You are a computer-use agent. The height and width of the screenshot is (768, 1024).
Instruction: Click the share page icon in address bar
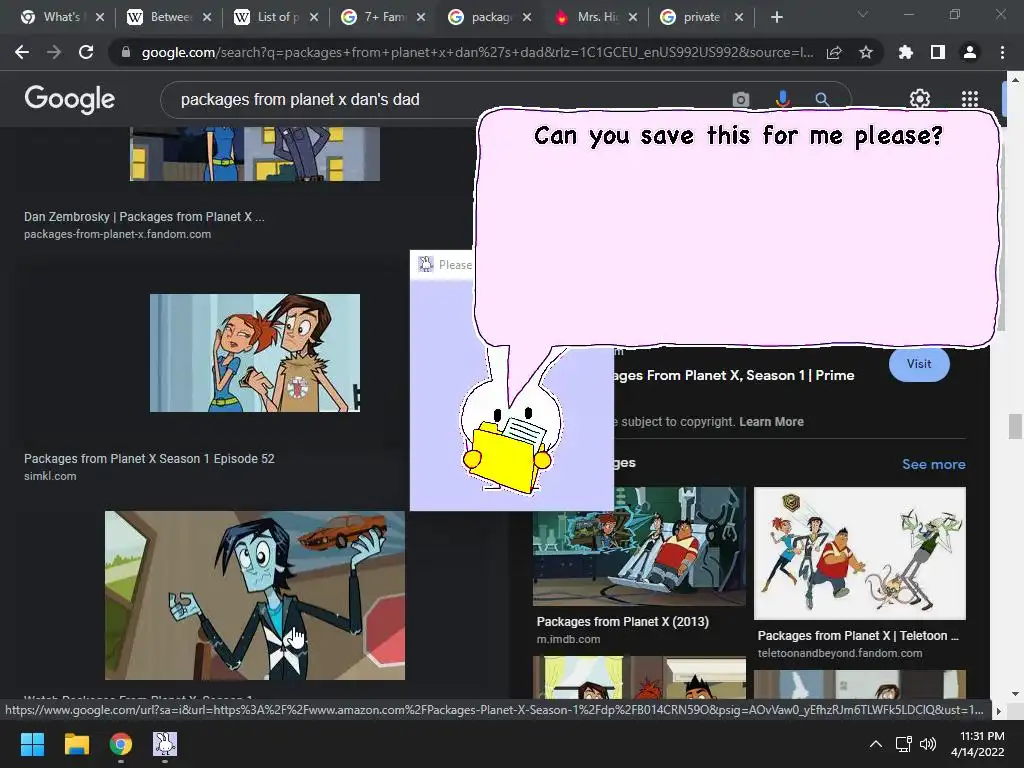point(834,52)
